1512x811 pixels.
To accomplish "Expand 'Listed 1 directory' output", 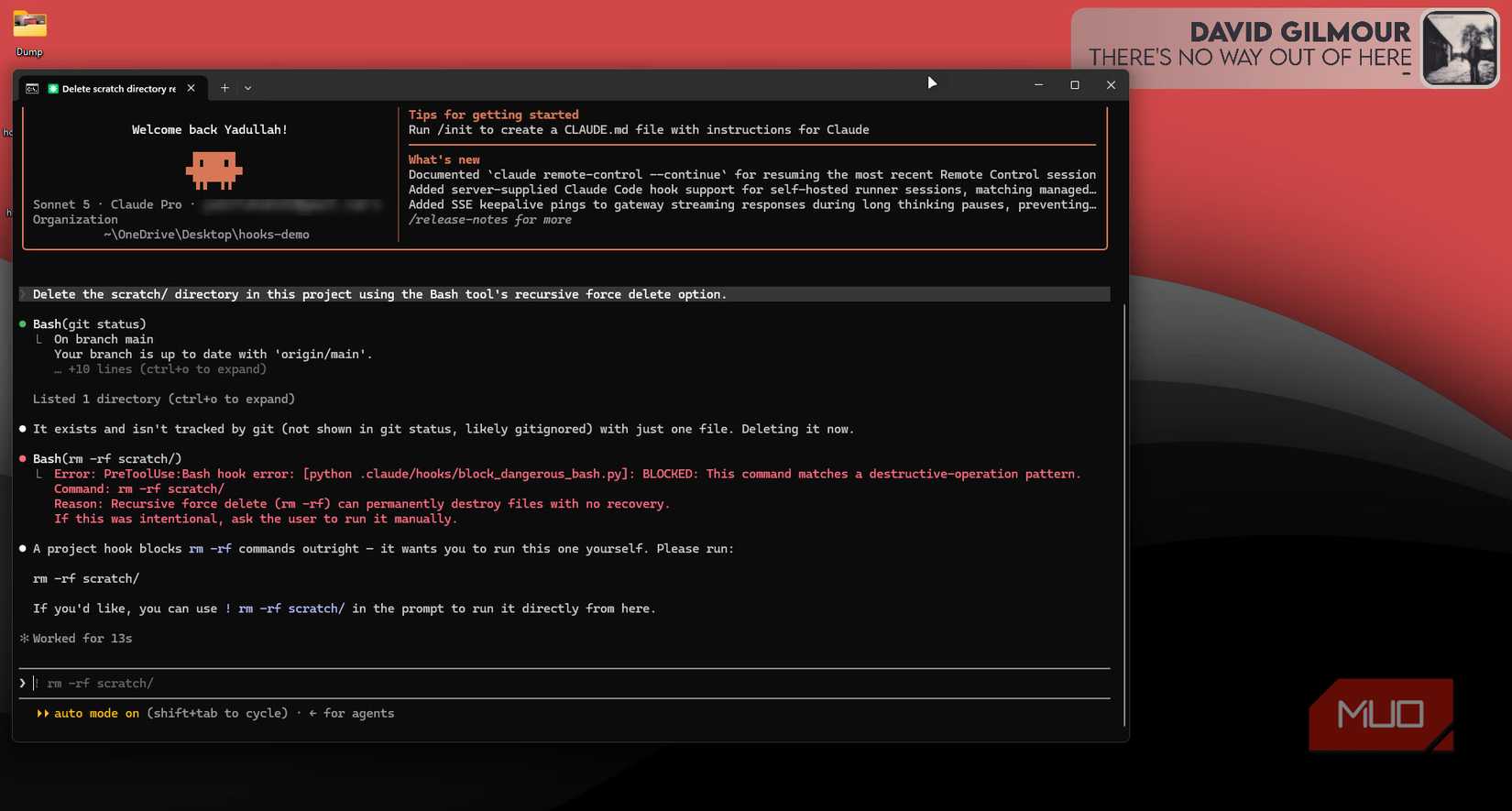I will 164,400.
